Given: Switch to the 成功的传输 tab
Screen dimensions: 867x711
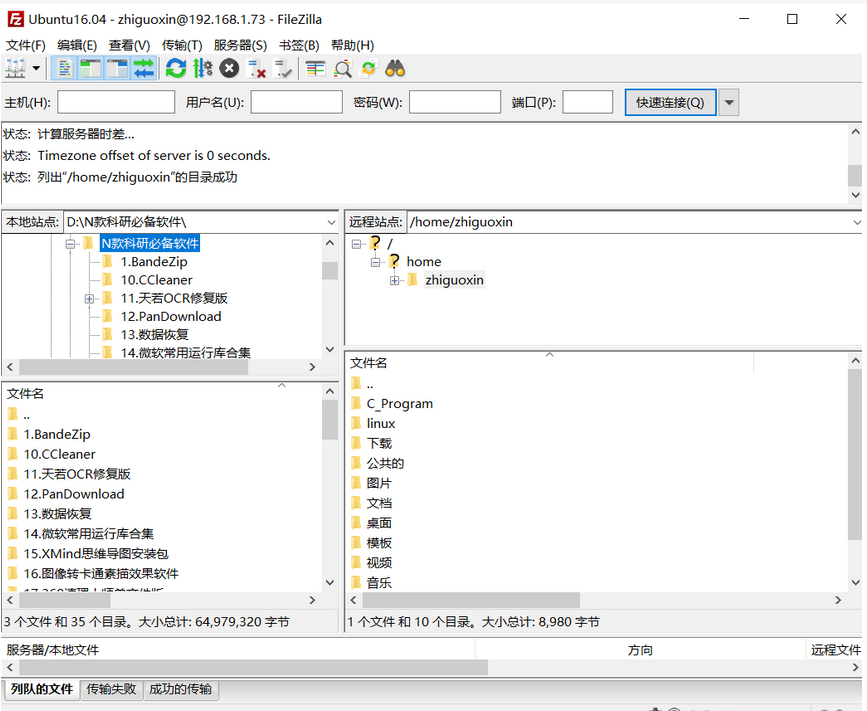Looking at the screenshot, I should click(180, 689).
